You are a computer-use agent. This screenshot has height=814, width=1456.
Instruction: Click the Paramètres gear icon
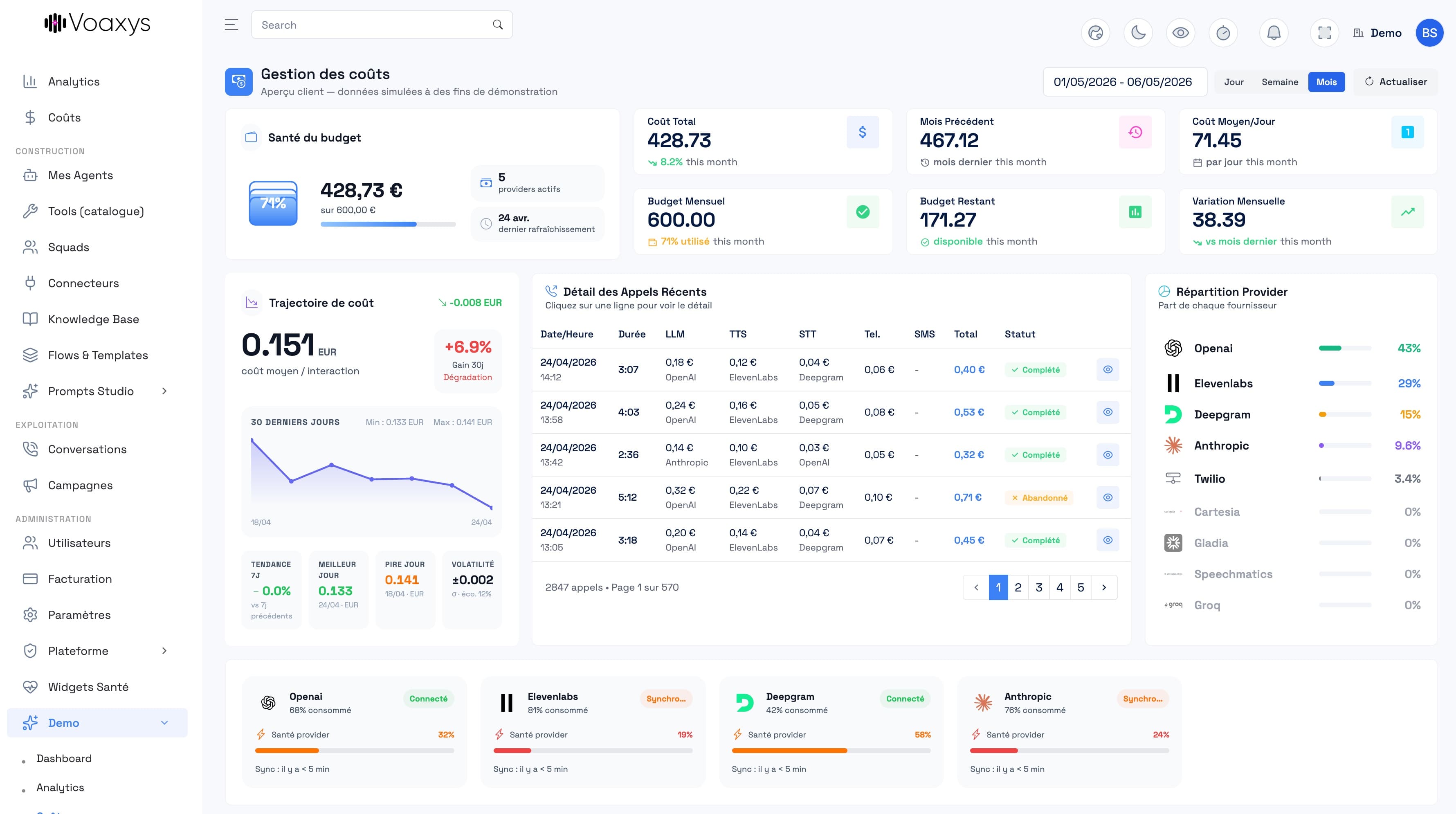(x=30, y=615)
